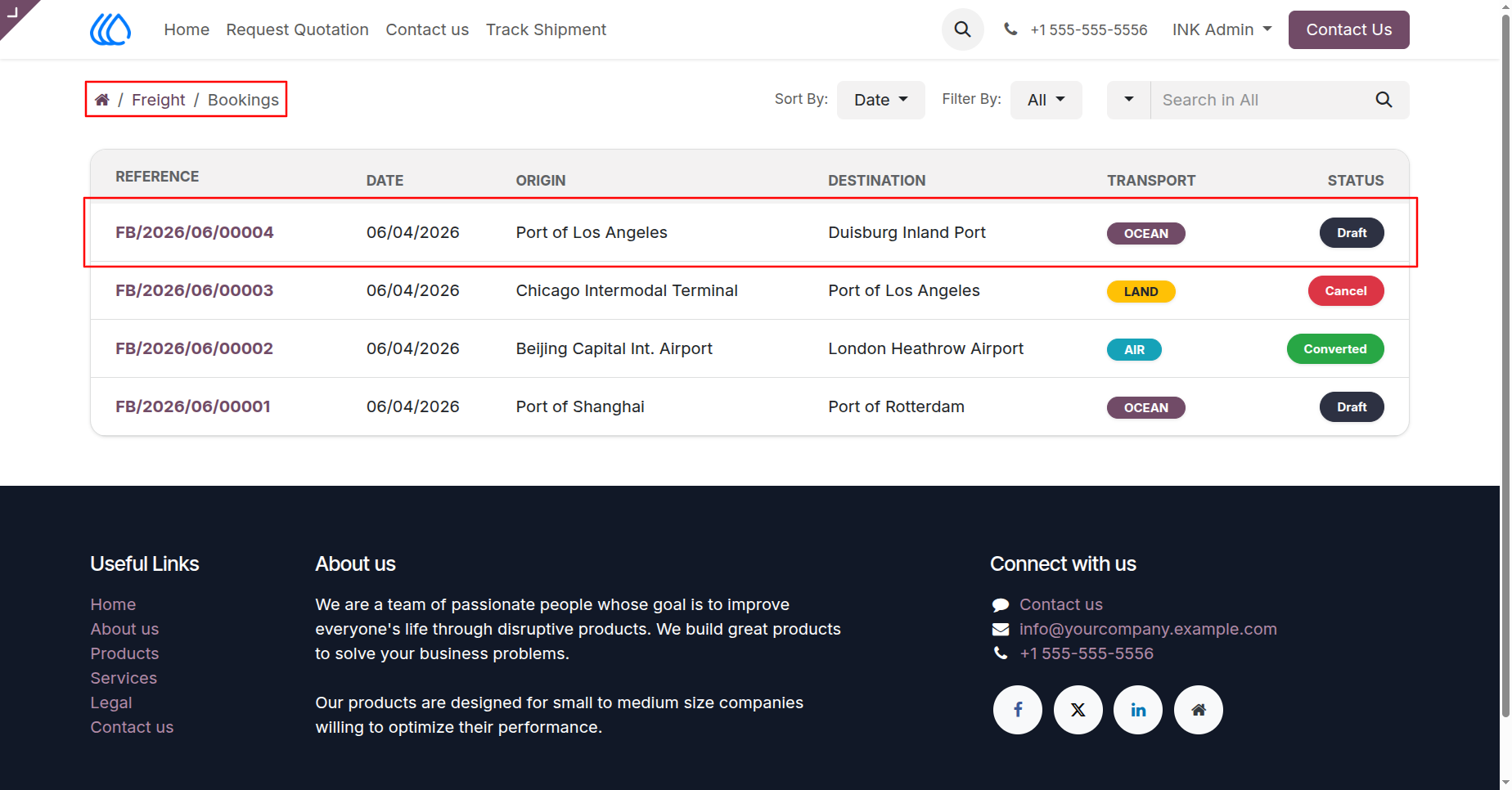Open the X (Twitter) social icon
The height and width of the screenshot is (790, 1512).
coord(1078,710)
